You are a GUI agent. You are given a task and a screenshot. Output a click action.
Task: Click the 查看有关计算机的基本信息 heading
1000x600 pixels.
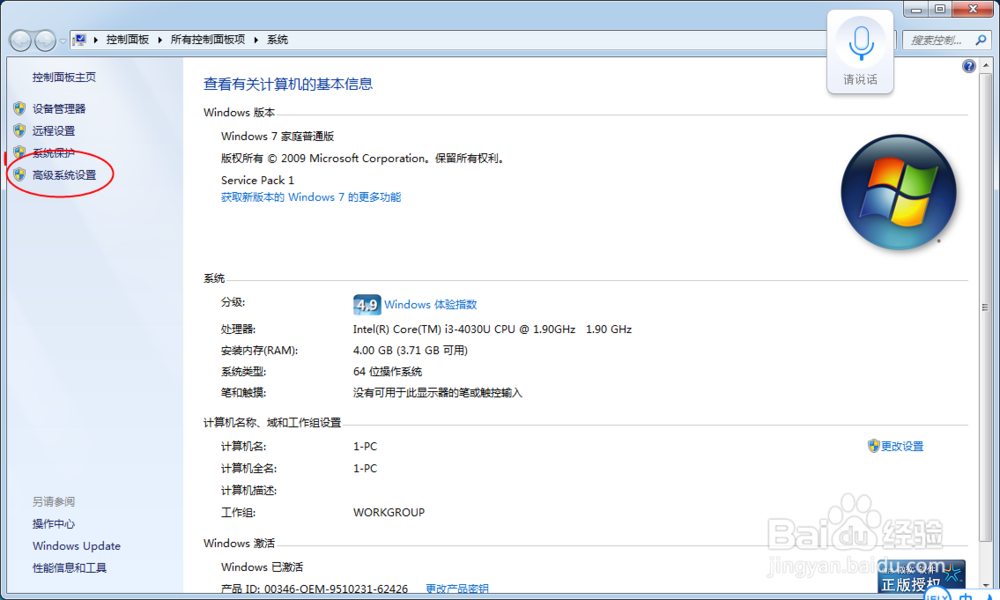(x=288, y=84)
